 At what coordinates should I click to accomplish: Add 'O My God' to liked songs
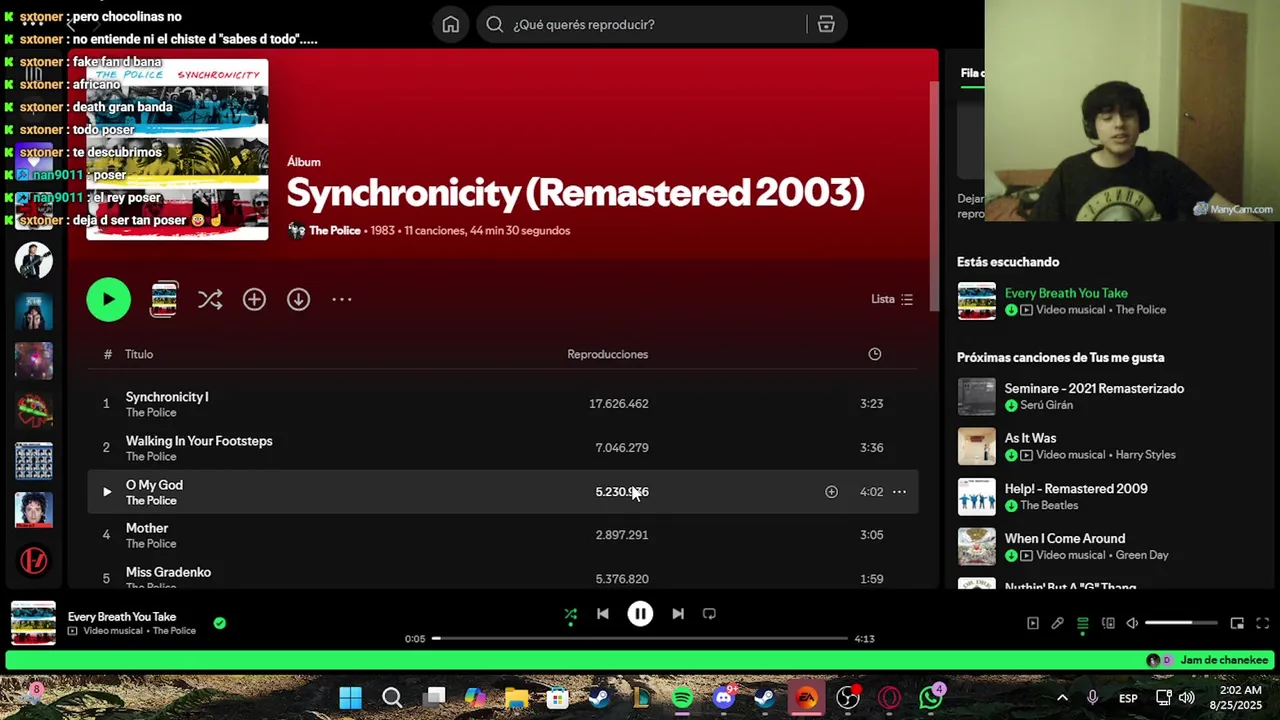[x=831, y=492]
